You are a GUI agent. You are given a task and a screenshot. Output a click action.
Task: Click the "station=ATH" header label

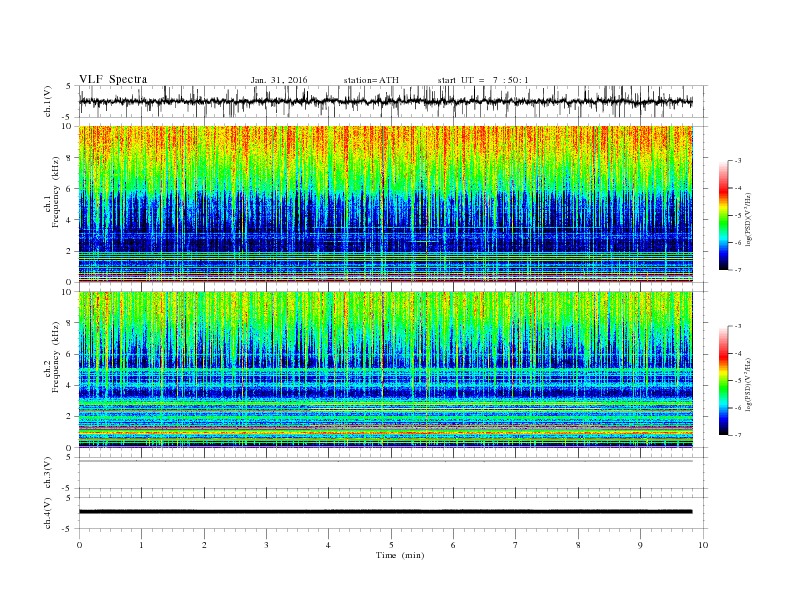(371, 80)
